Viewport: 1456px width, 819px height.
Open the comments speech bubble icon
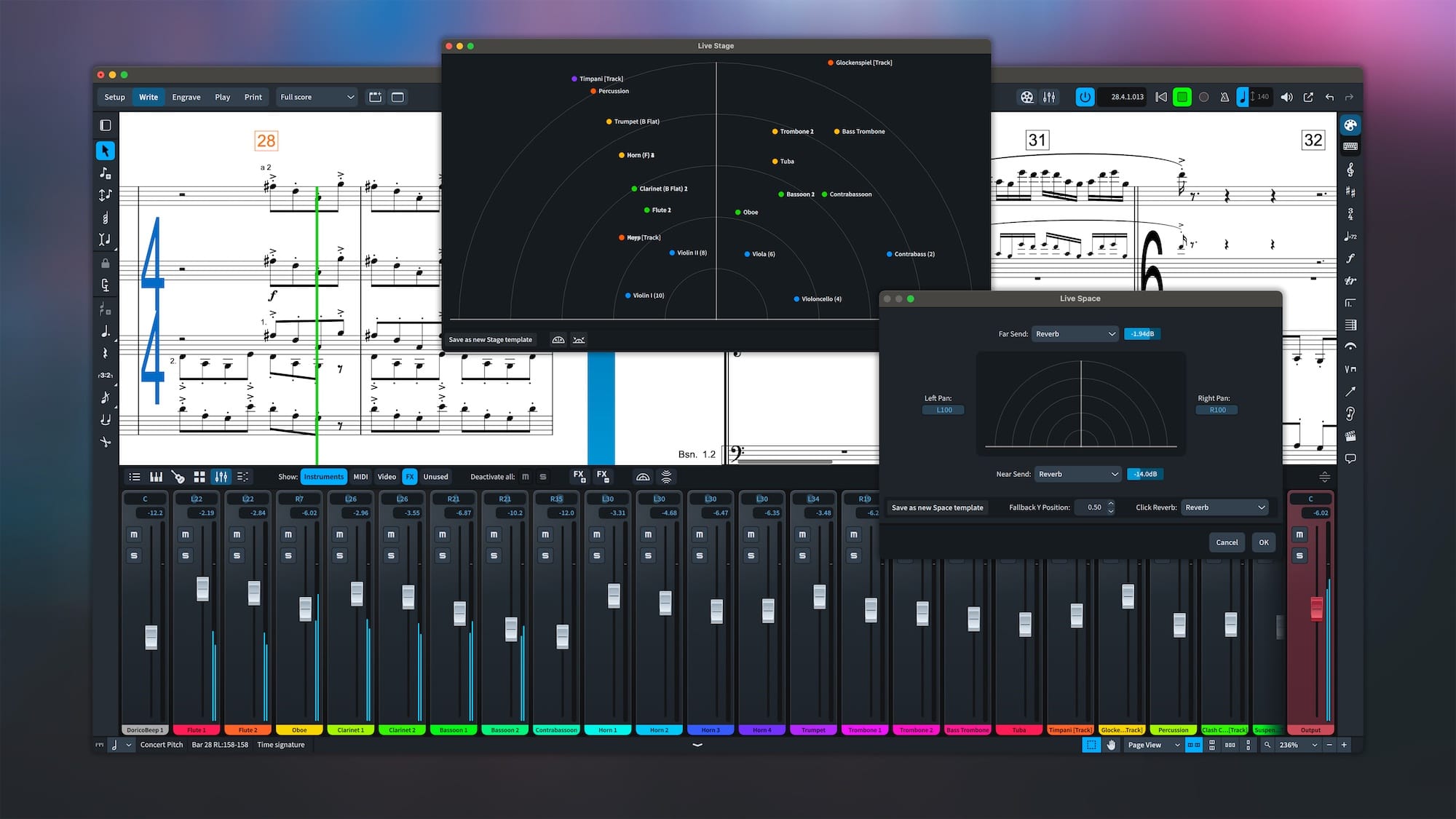(x=1350, y=459)
